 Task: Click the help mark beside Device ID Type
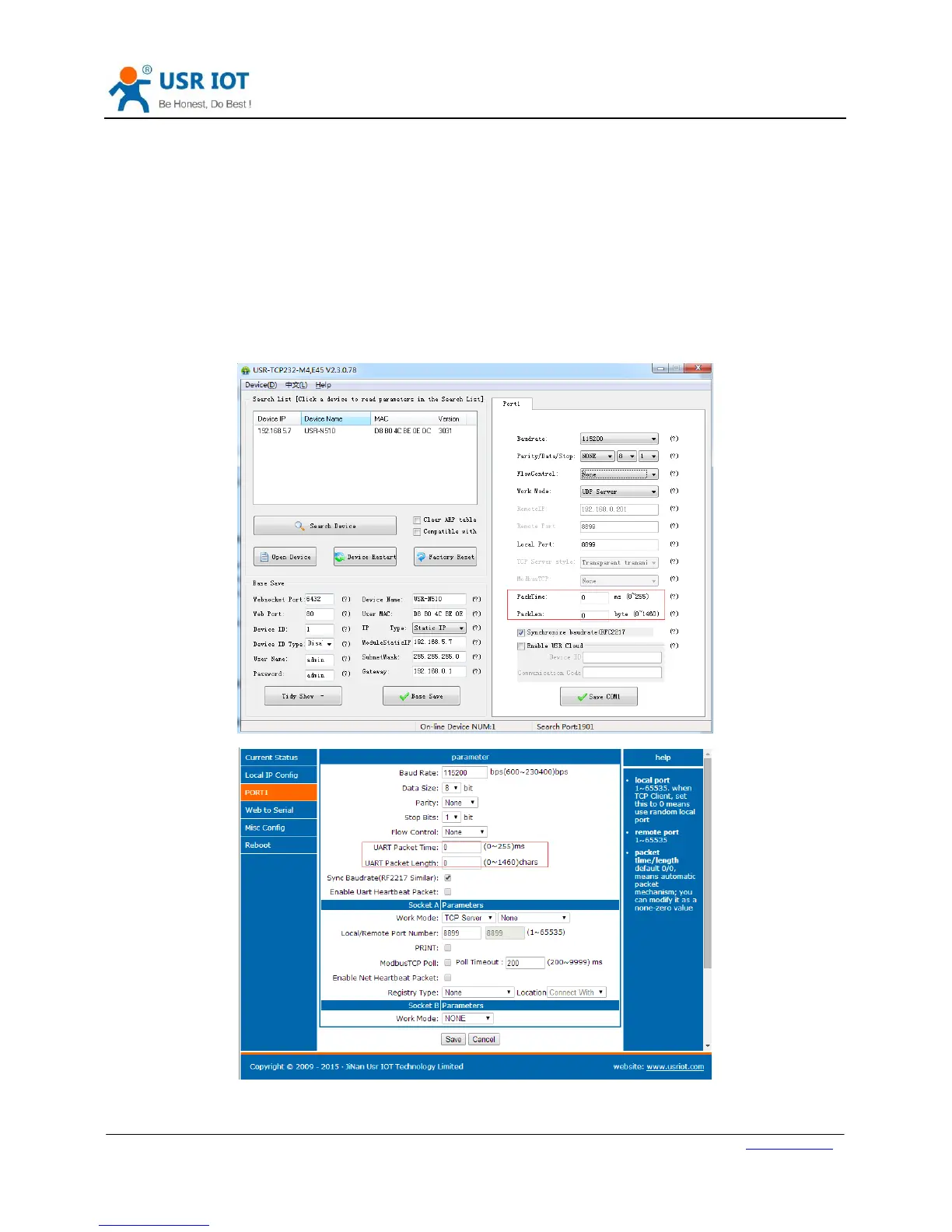346,643
